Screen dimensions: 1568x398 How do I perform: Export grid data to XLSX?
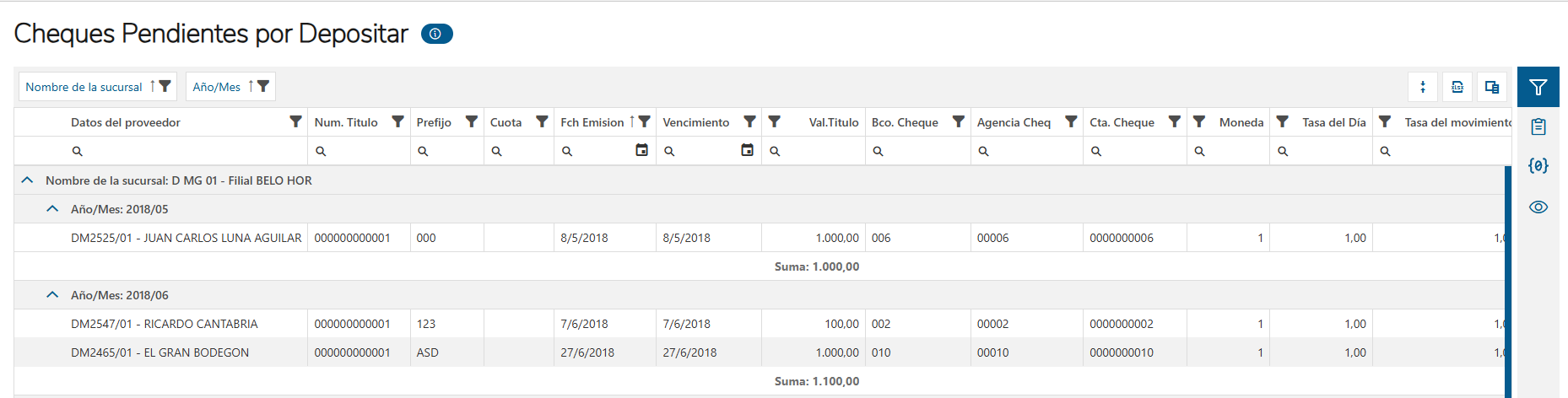[x=1457, y=87]
